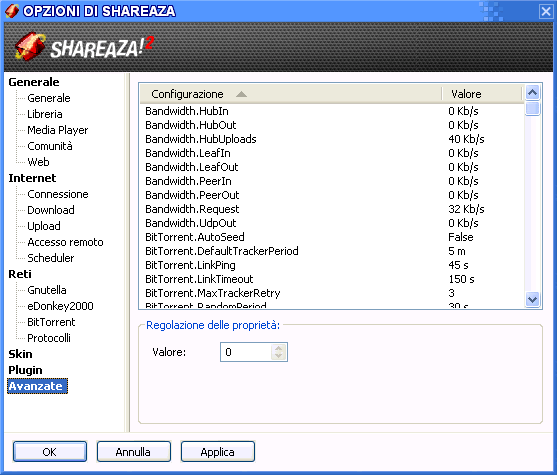Select the Bandwidth.PeerIn setting row
The width and height of the screenshot is (557, 475).
click(332, 181)
